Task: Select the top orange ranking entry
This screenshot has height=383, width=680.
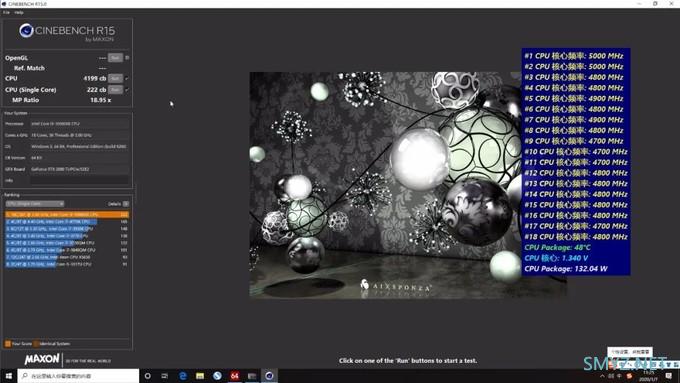Action: (67, 215)
